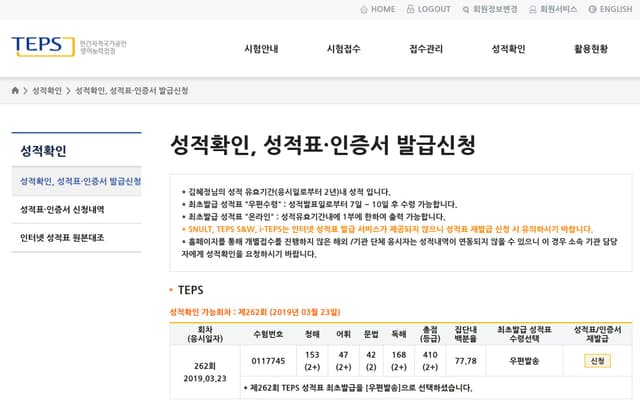
Task: Click the TEPS section heading
Action: point(190,290)
